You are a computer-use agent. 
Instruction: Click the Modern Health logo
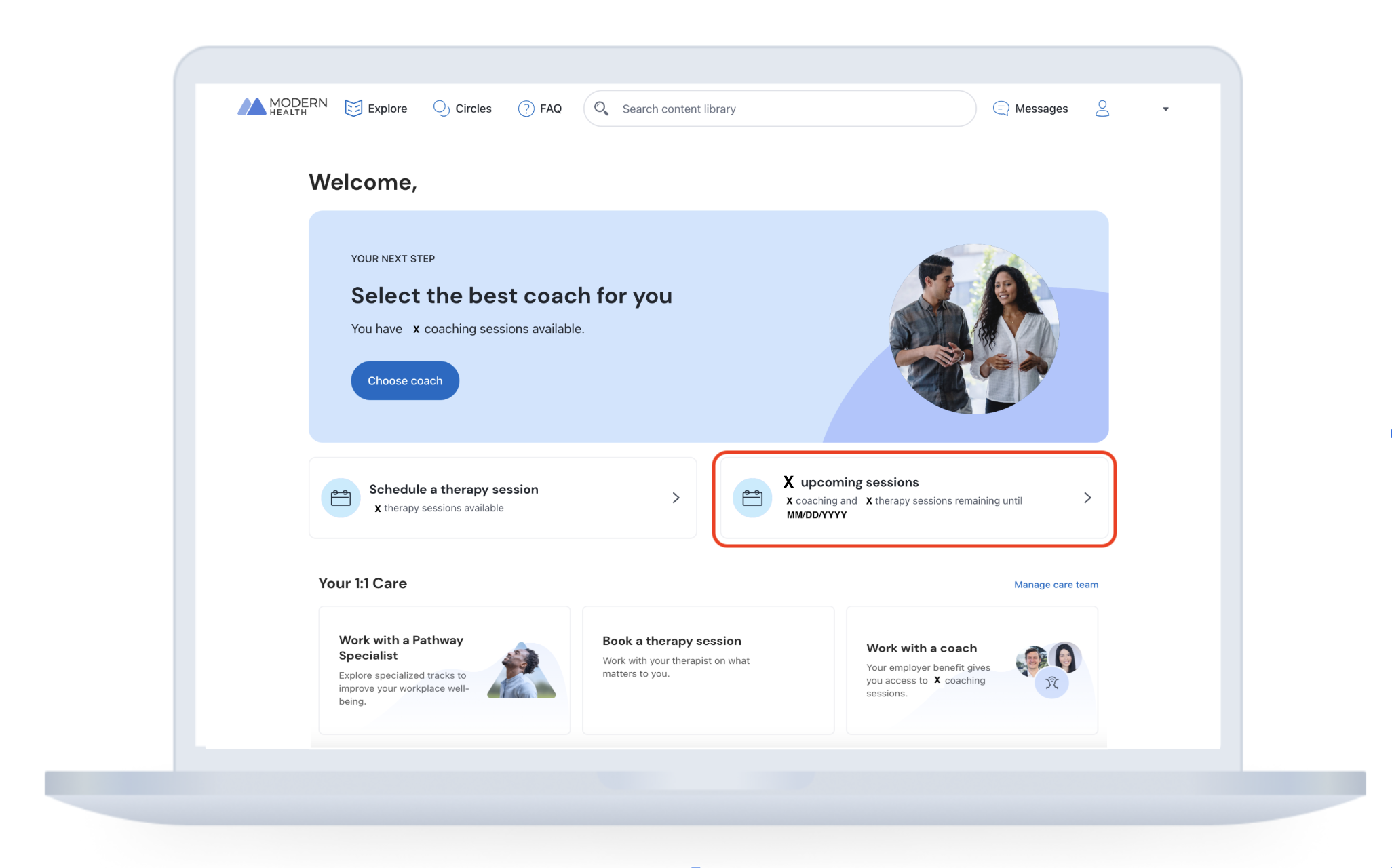tap(282, 106)
